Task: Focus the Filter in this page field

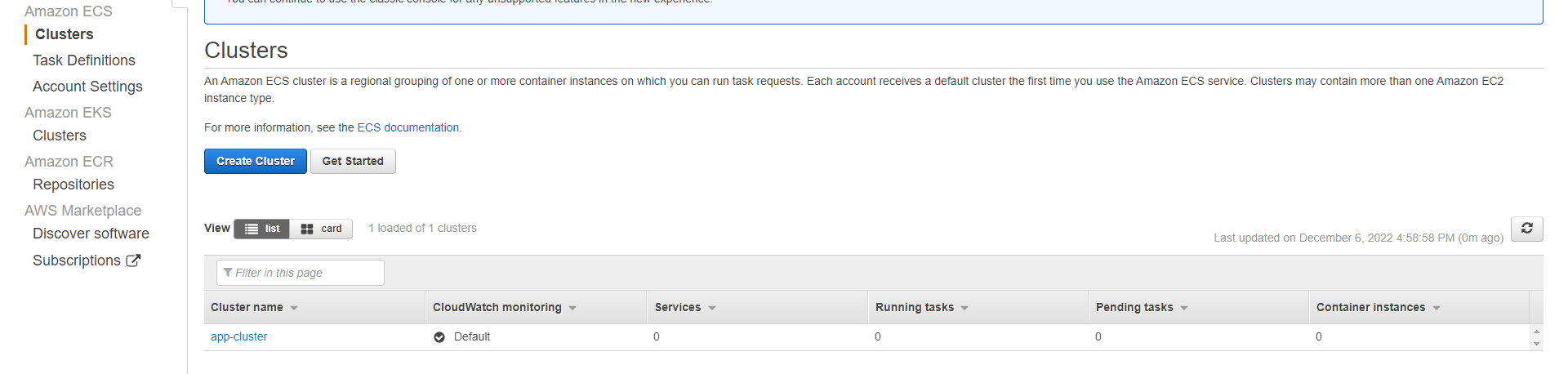Action: point(300,273)
